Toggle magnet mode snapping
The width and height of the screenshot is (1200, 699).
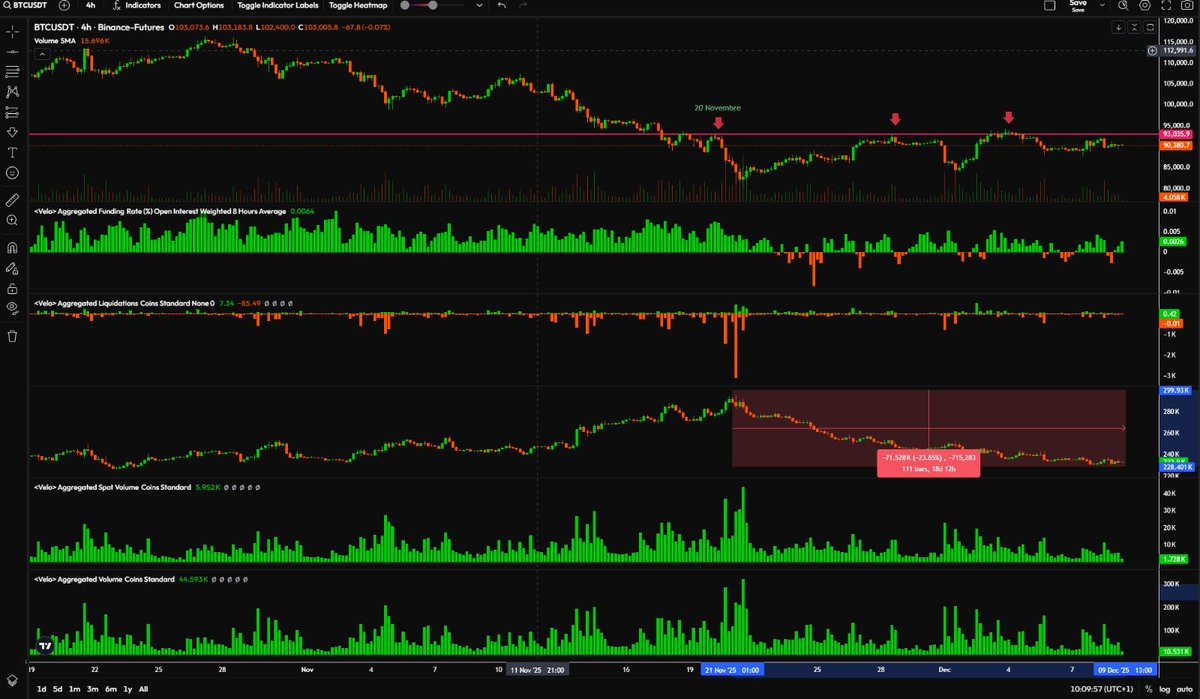click(x=12, y=247)
